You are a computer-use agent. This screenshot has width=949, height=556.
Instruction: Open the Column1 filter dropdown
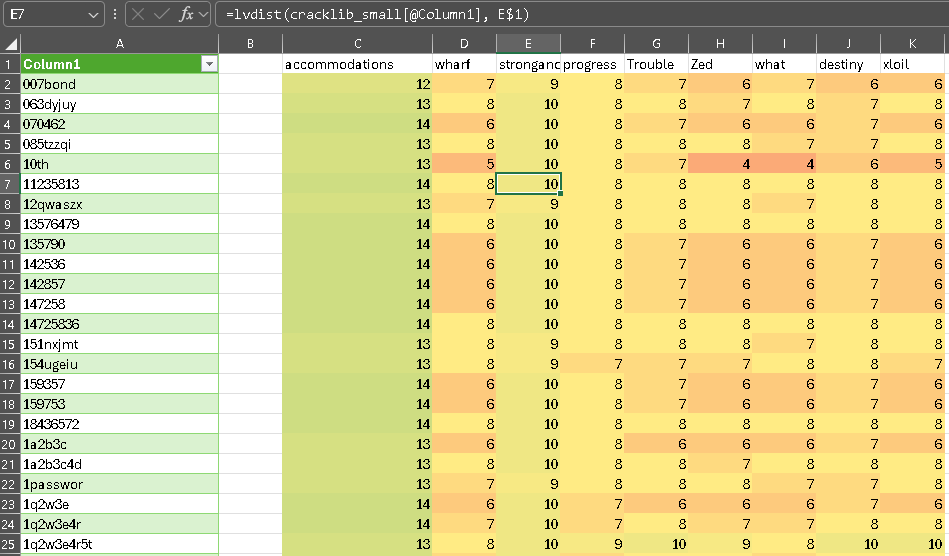(209, 64)
